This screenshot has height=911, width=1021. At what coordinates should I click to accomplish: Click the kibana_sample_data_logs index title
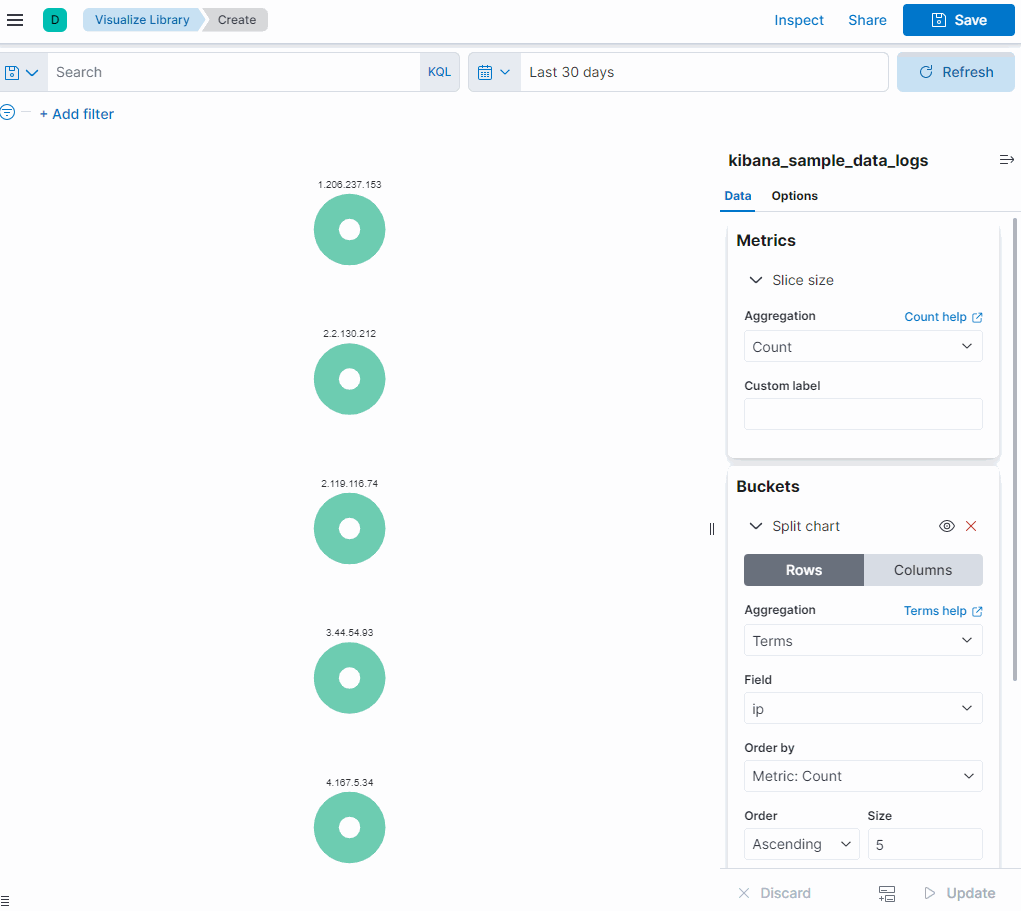coord(828,161)
